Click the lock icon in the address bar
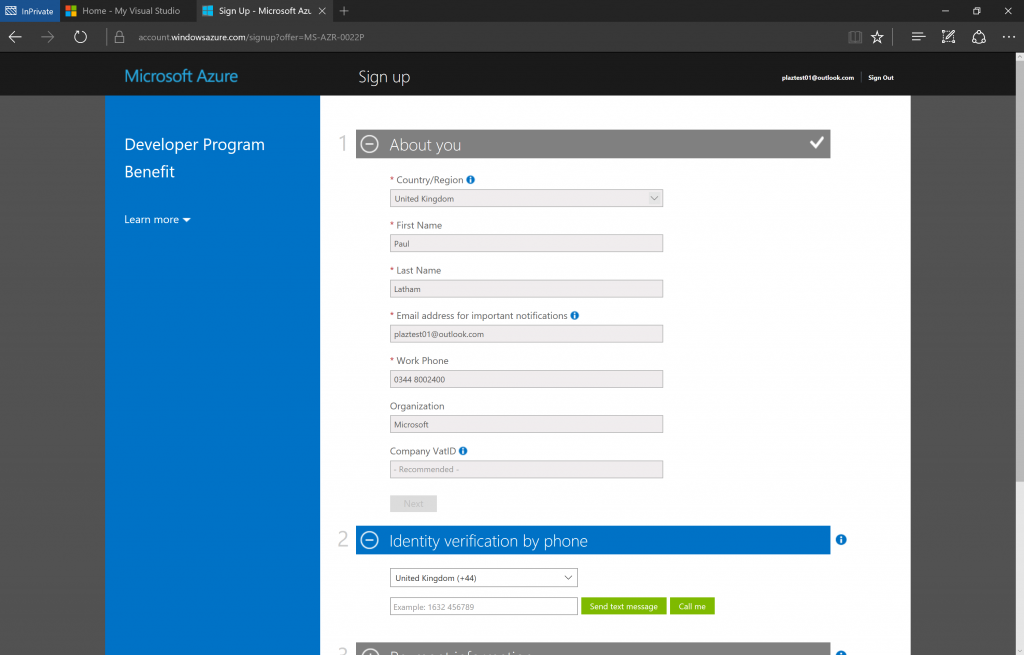This screenshot has width=1024, height=655. pos(120,37)
